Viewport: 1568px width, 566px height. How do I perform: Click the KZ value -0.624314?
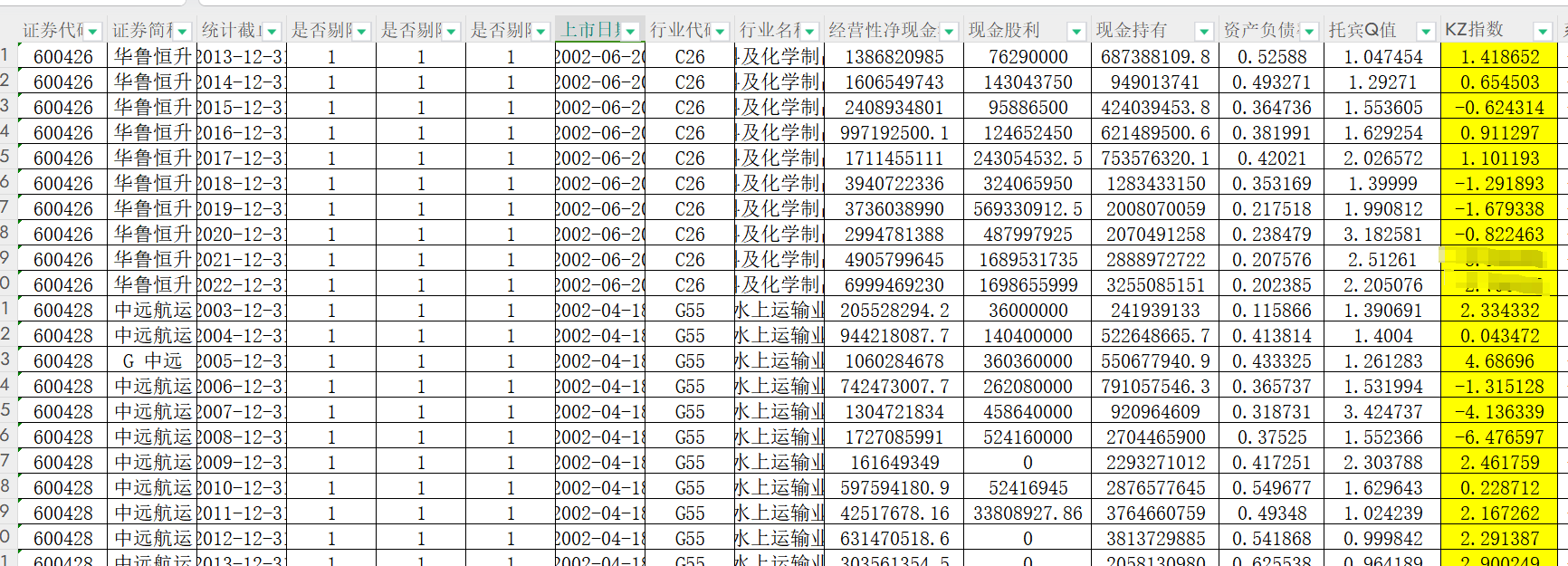[x=1499, y=107]
